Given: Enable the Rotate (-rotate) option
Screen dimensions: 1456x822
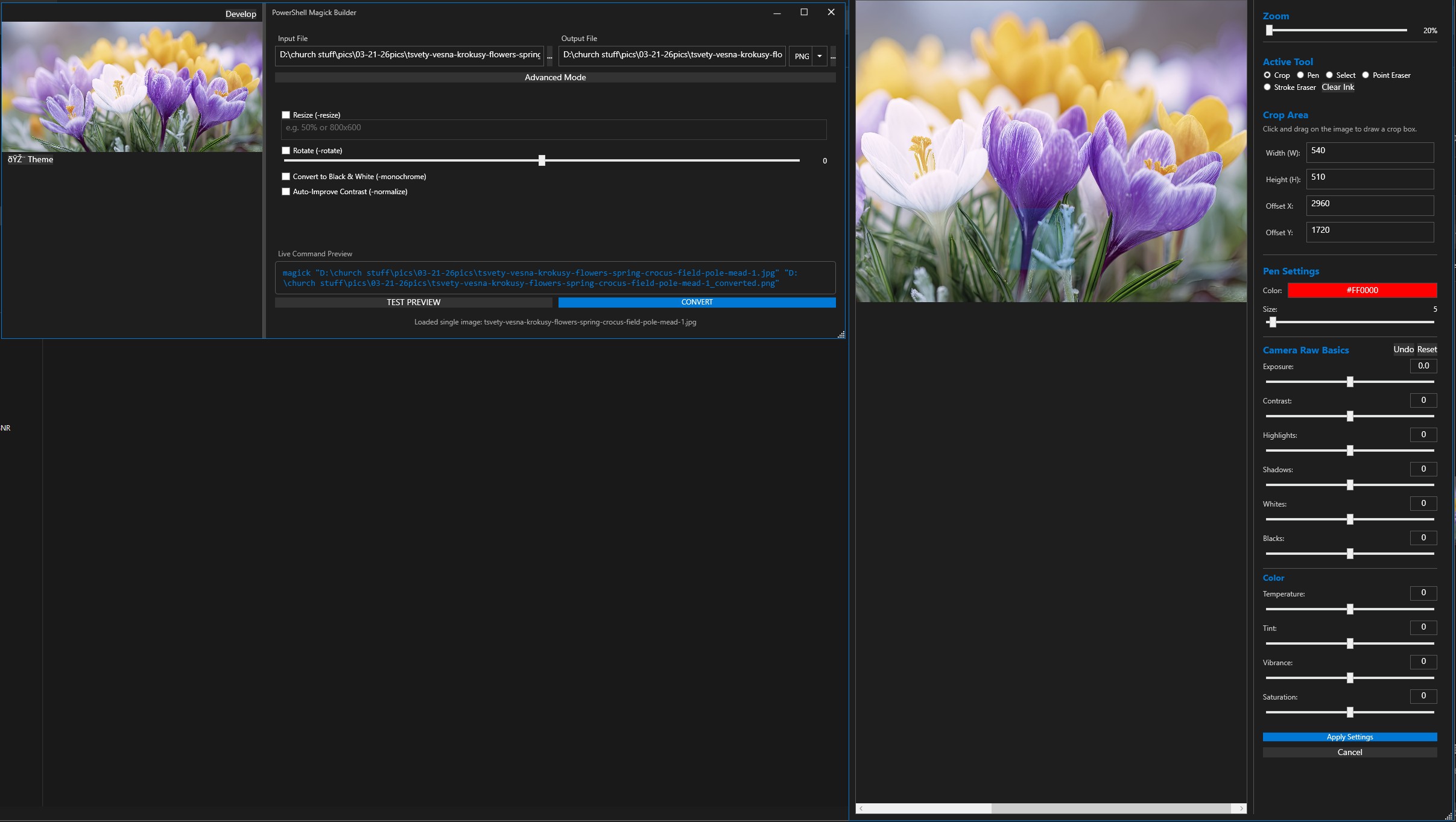Looking at the screenshot, I should click(x=285, y=150).
